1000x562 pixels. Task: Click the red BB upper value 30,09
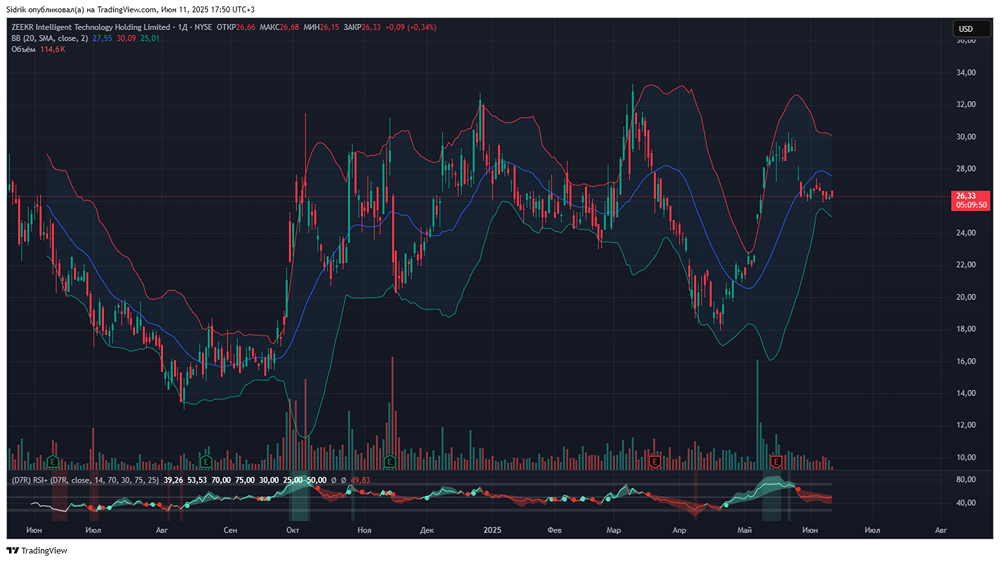126,38
